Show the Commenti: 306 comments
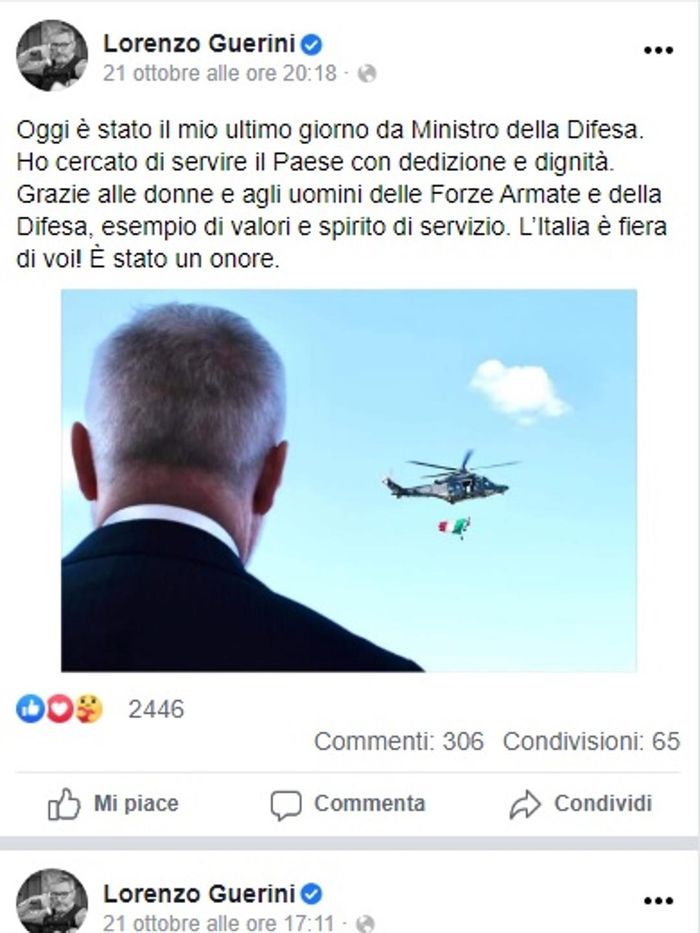Viewport: 700px width, 933px height. point(399,741)
